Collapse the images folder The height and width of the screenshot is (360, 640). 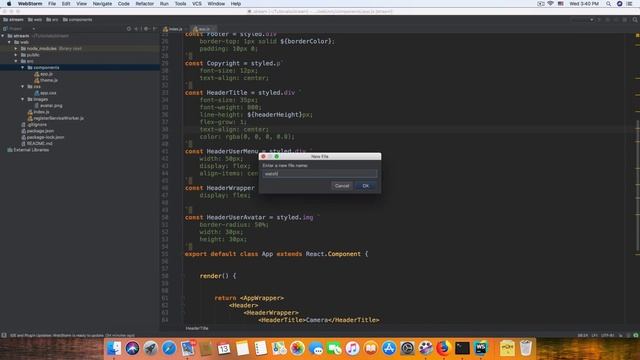(x=22, y=99)
